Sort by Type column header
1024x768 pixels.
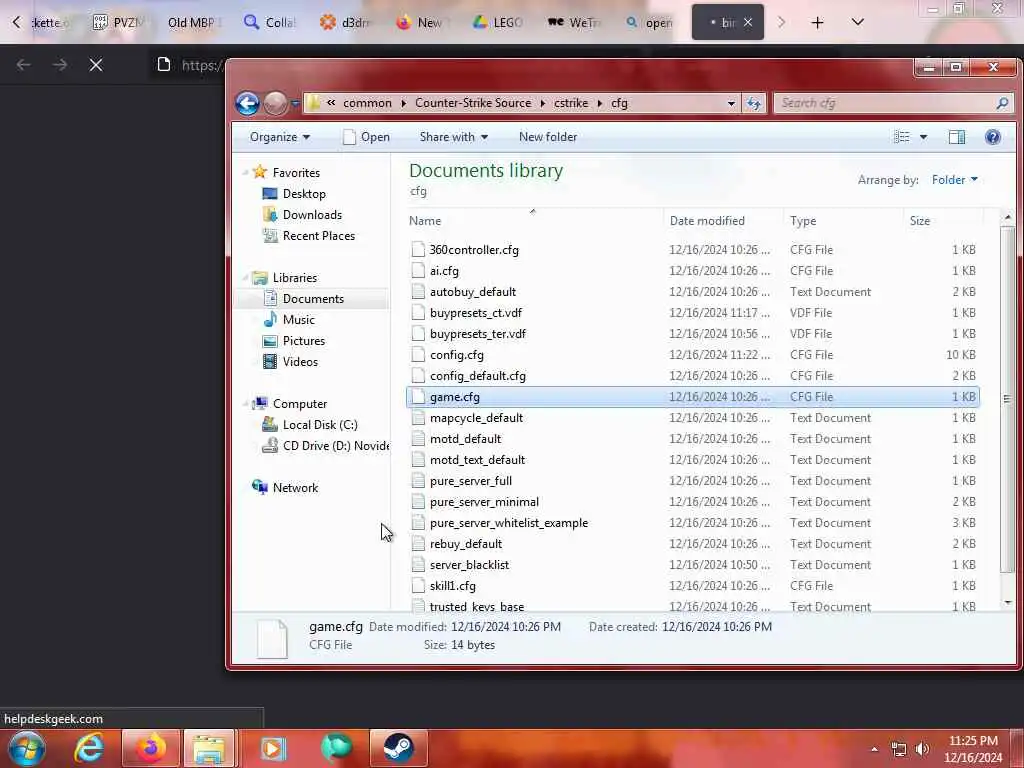(803, 221)
